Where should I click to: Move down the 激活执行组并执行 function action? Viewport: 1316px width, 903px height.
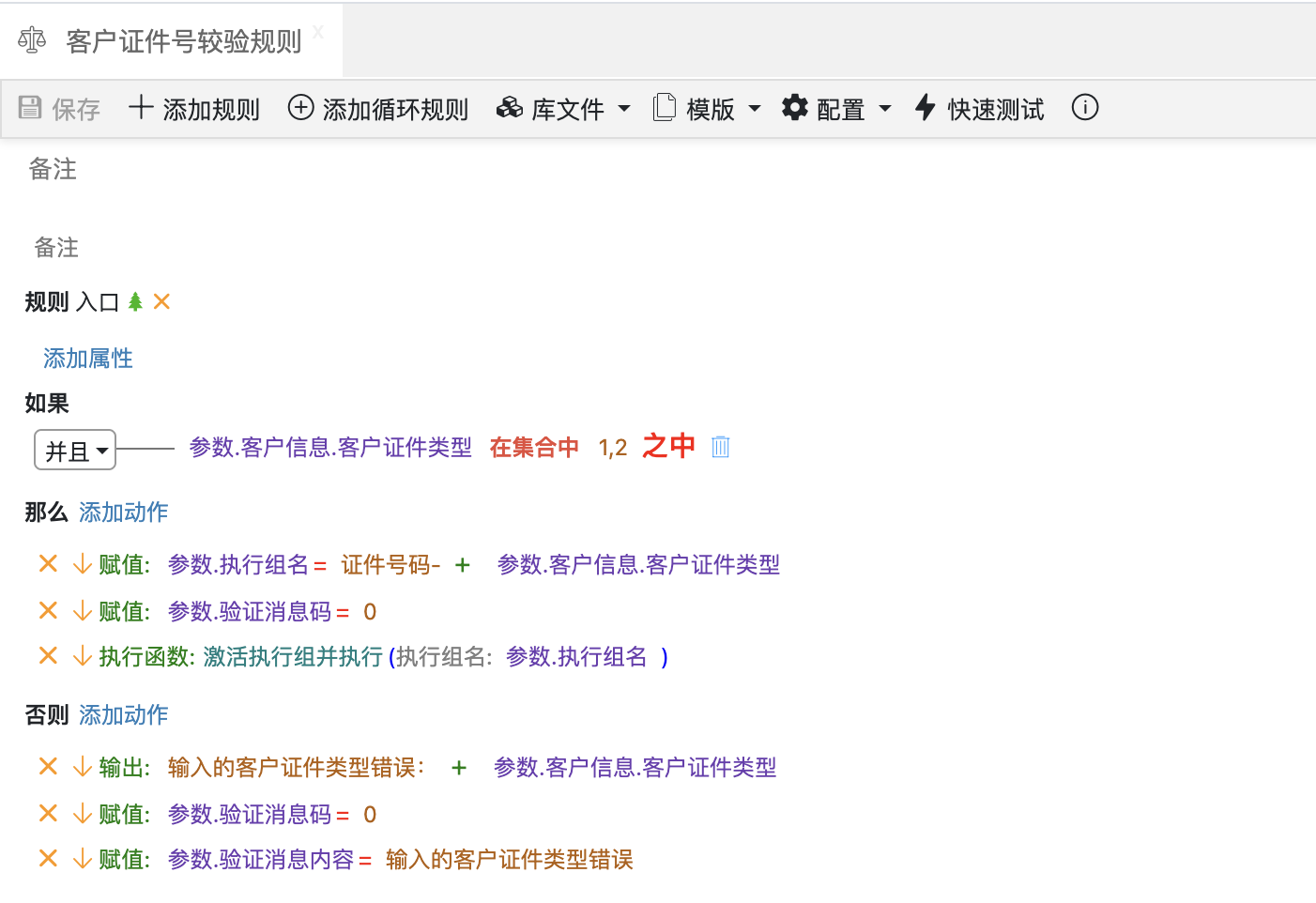pos(83,656)
